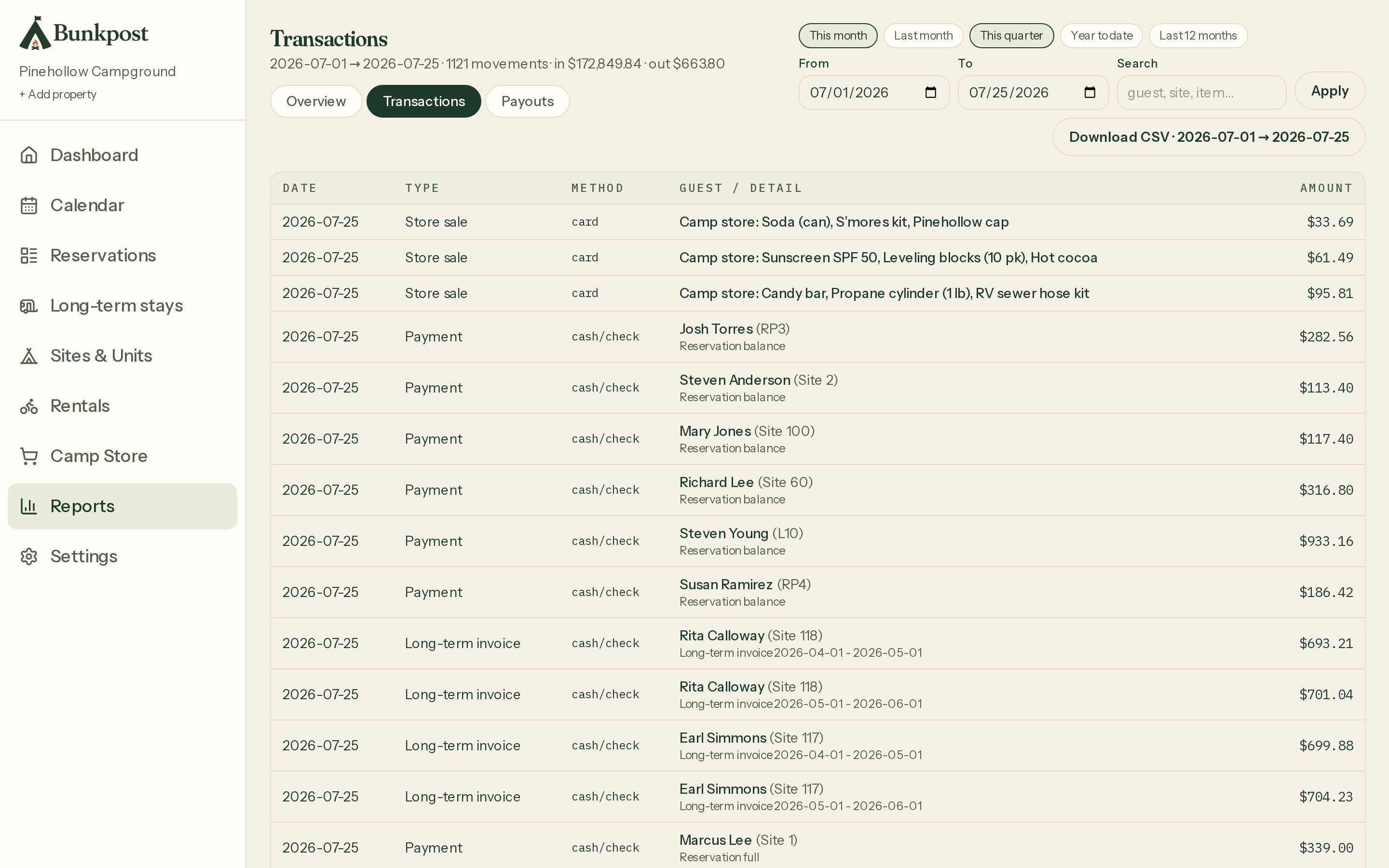1389x868 pixels.
Task: Open the Camp Store section
Action: [122, 456]
